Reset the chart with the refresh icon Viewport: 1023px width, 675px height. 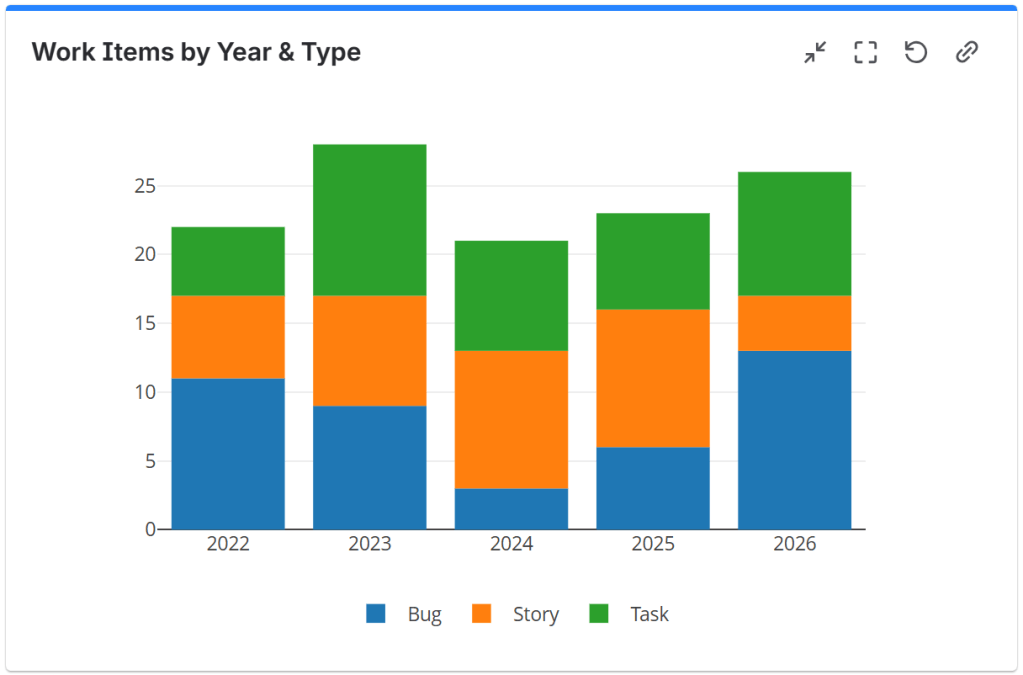tap(915, 52)
